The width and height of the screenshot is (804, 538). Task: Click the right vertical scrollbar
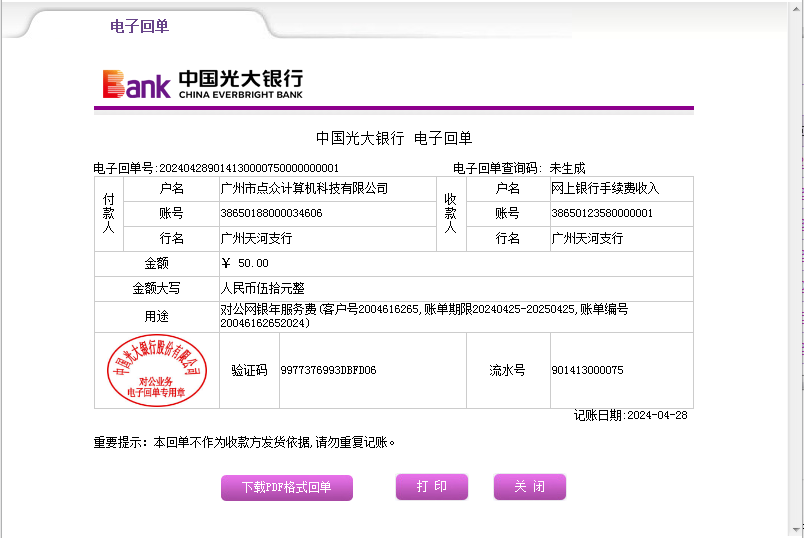pyautogui.click(x=797, y=270)
